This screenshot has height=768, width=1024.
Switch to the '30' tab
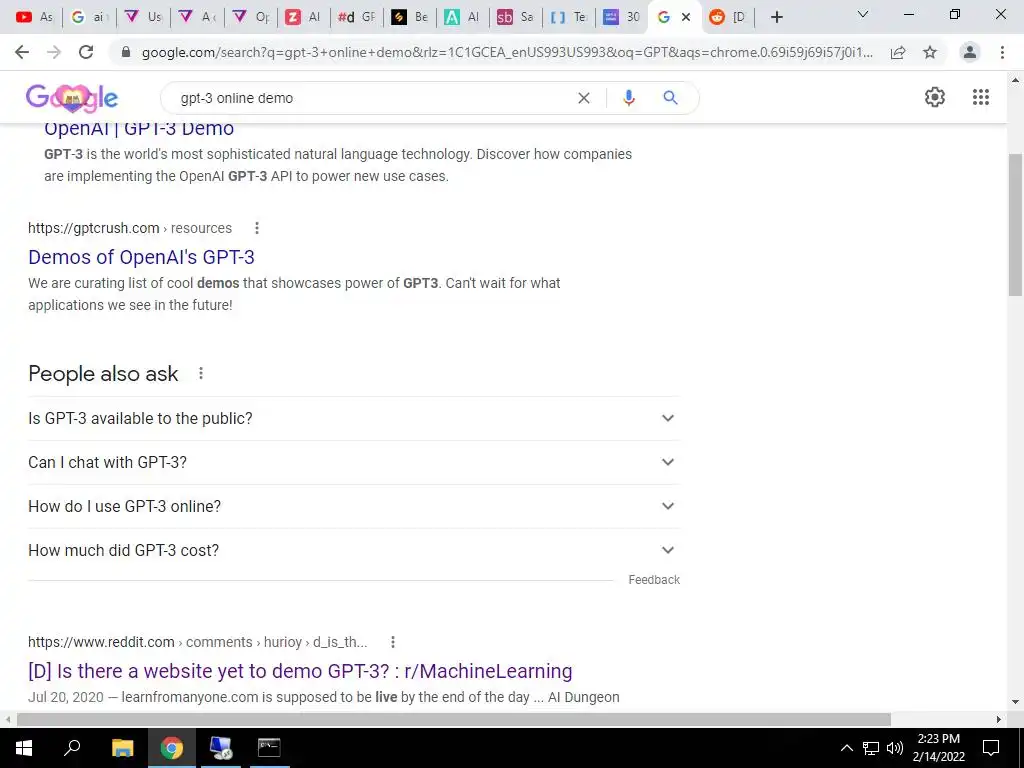[x=622, y=17]
